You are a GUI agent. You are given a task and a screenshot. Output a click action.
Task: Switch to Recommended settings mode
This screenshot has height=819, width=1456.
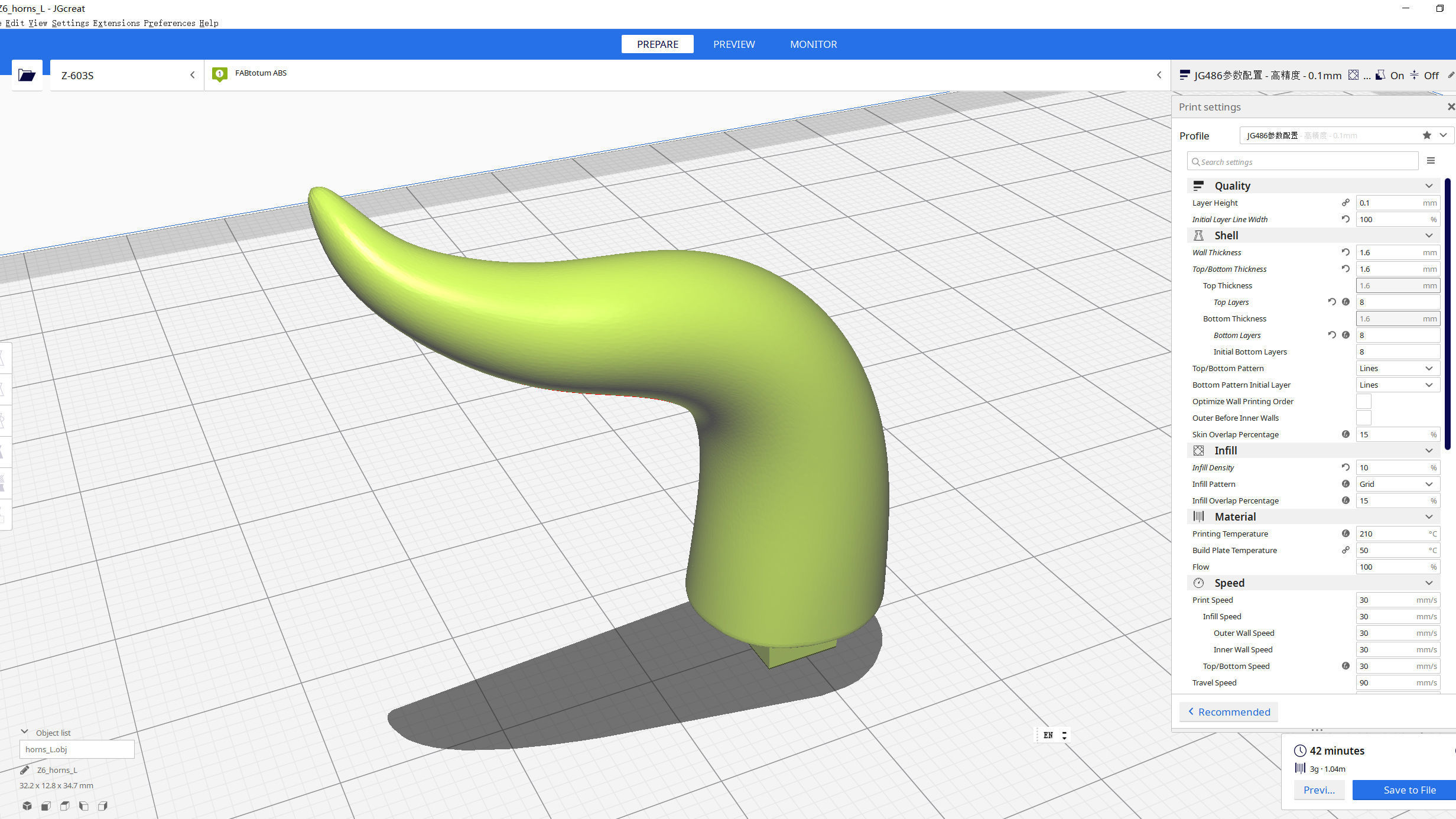pyautogui.click(x=1228, y=712)
